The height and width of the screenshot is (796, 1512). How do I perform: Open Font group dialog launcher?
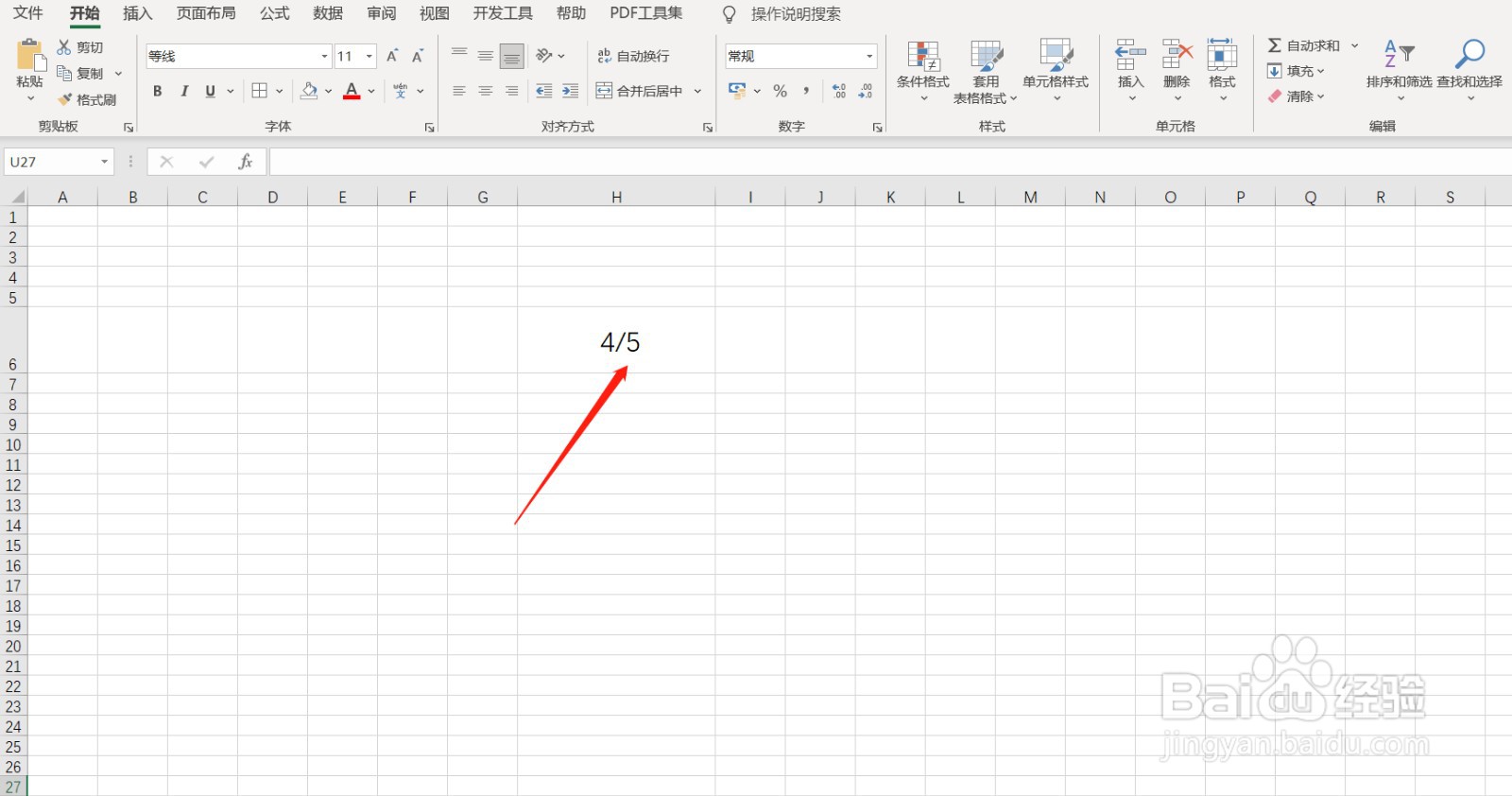tap(429, 127)
